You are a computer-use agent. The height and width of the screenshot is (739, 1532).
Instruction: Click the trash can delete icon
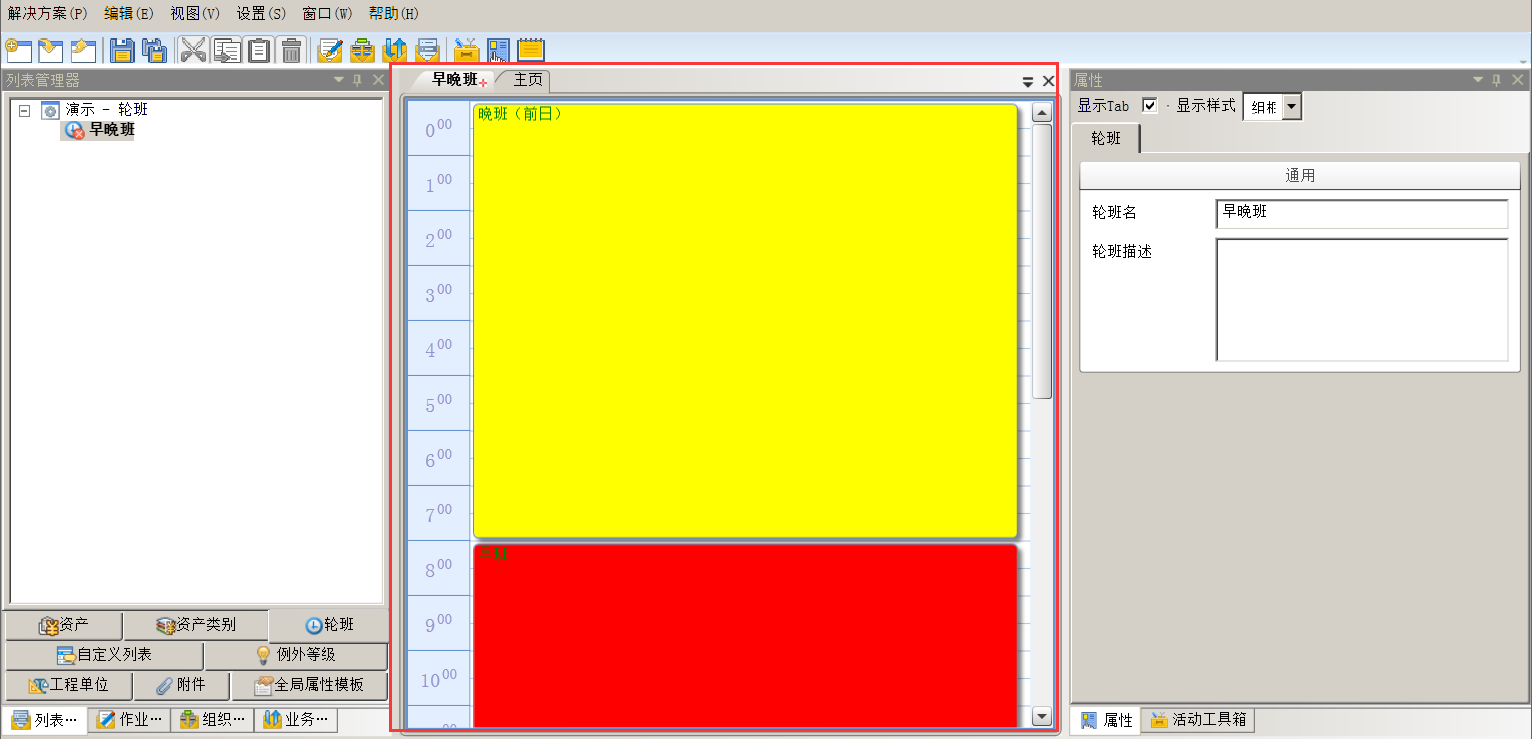pyautogui.click(x=291, y=50)
